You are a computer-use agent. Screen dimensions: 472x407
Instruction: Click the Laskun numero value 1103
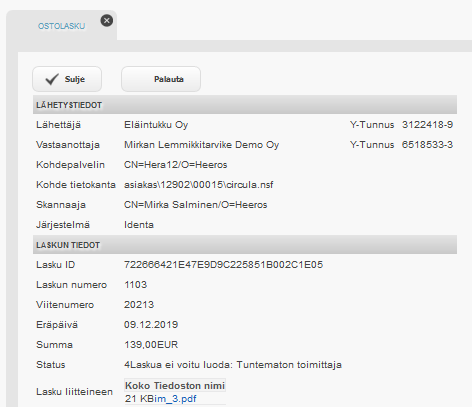[x=135, y=285]
